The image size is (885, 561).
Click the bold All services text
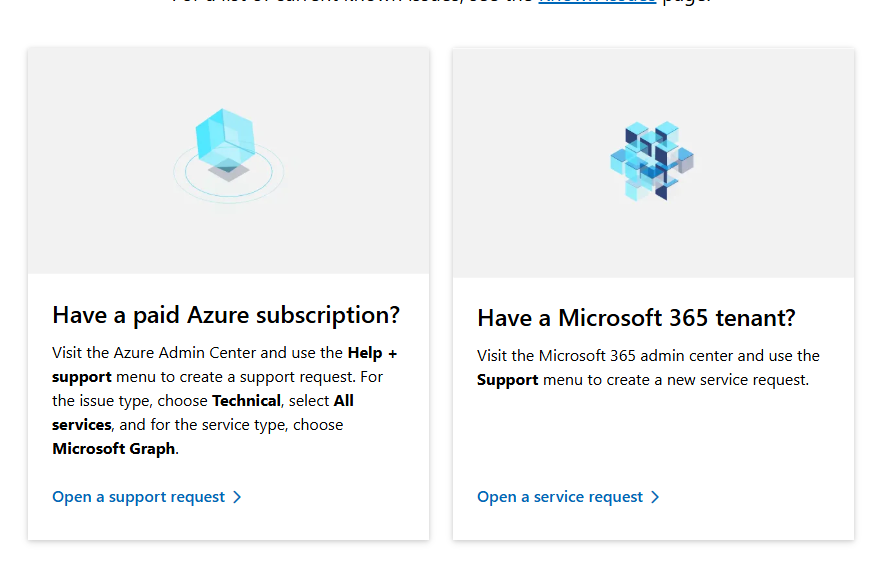pyautogui.click(x=203, y=413)
